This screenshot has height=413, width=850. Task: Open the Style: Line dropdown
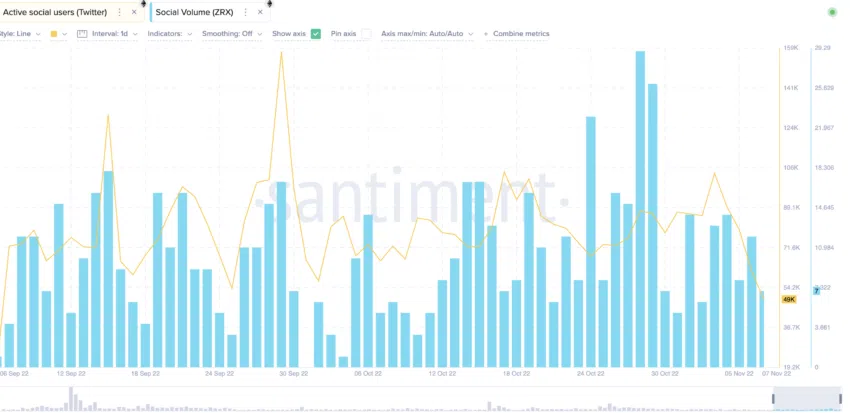tap(20, 34)
